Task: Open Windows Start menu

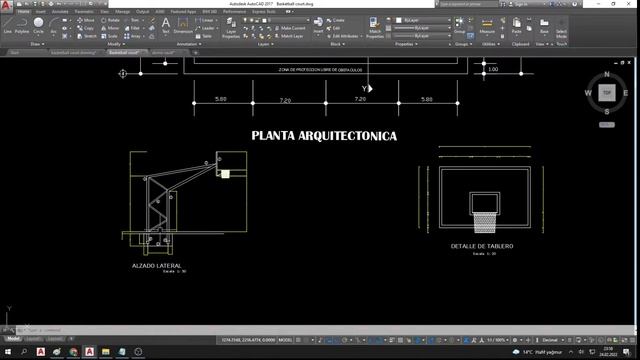Action: pos(8,351)
